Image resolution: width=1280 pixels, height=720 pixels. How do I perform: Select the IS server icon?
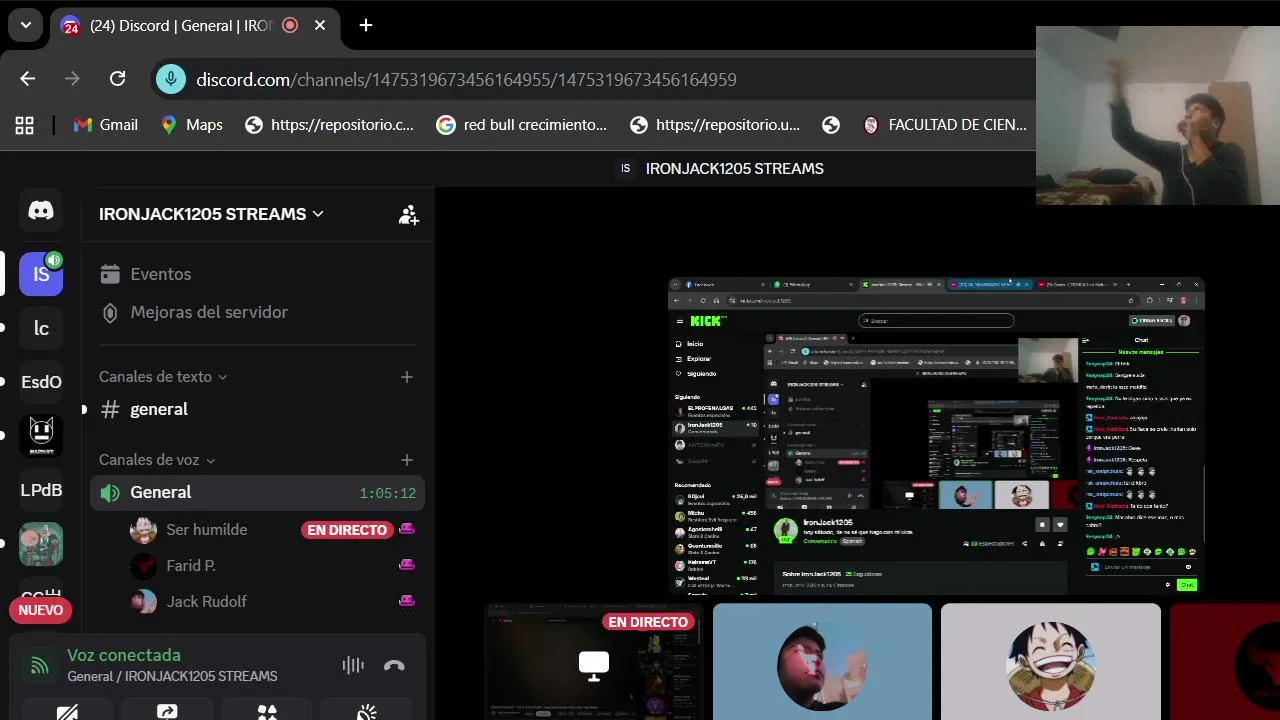tap(41, 274)
